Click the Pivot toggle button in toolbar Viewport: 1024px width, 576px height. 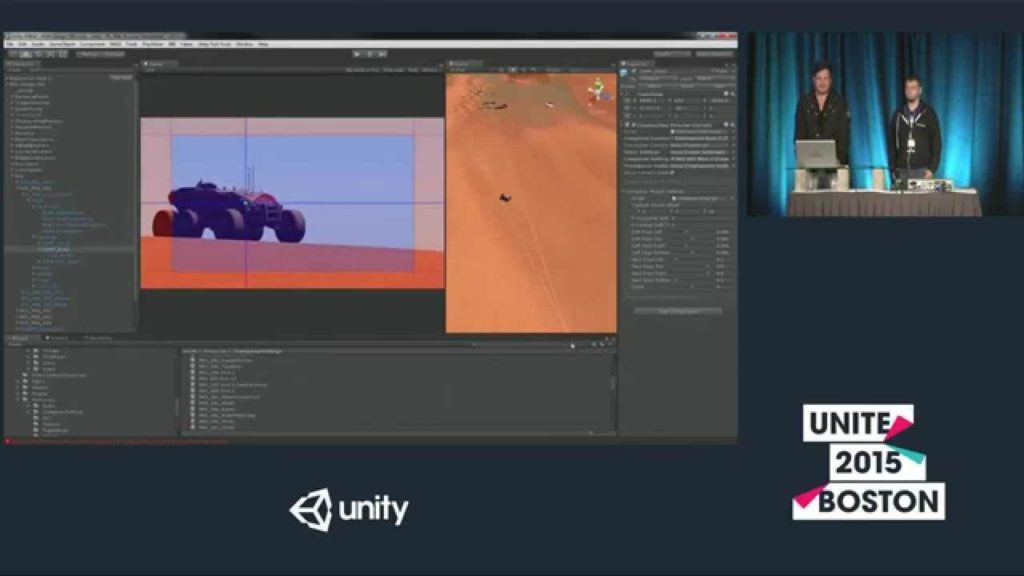[x=86, y=54]
